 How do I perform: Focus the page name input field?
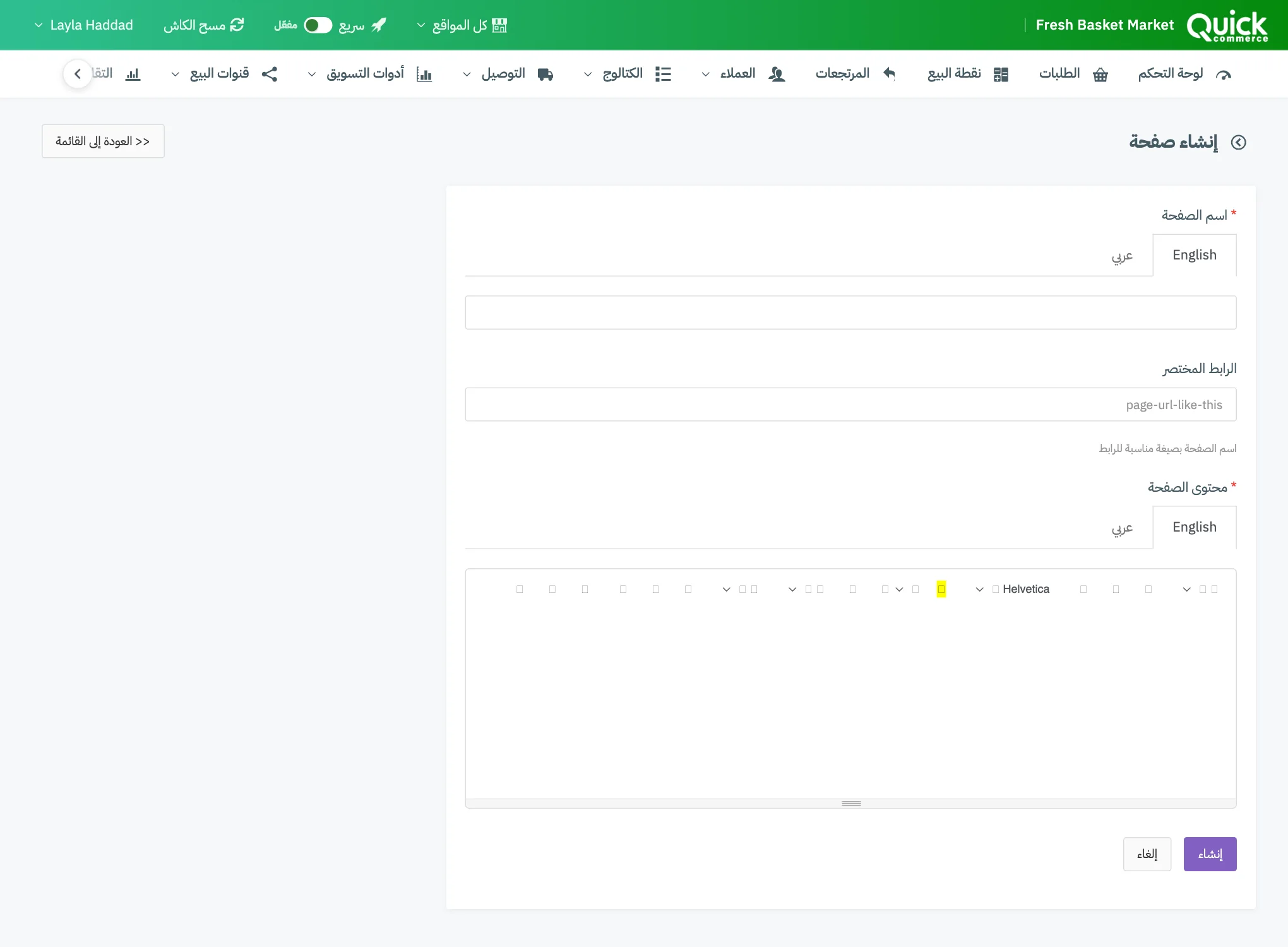pyautogui.click(x=850, y=313)
